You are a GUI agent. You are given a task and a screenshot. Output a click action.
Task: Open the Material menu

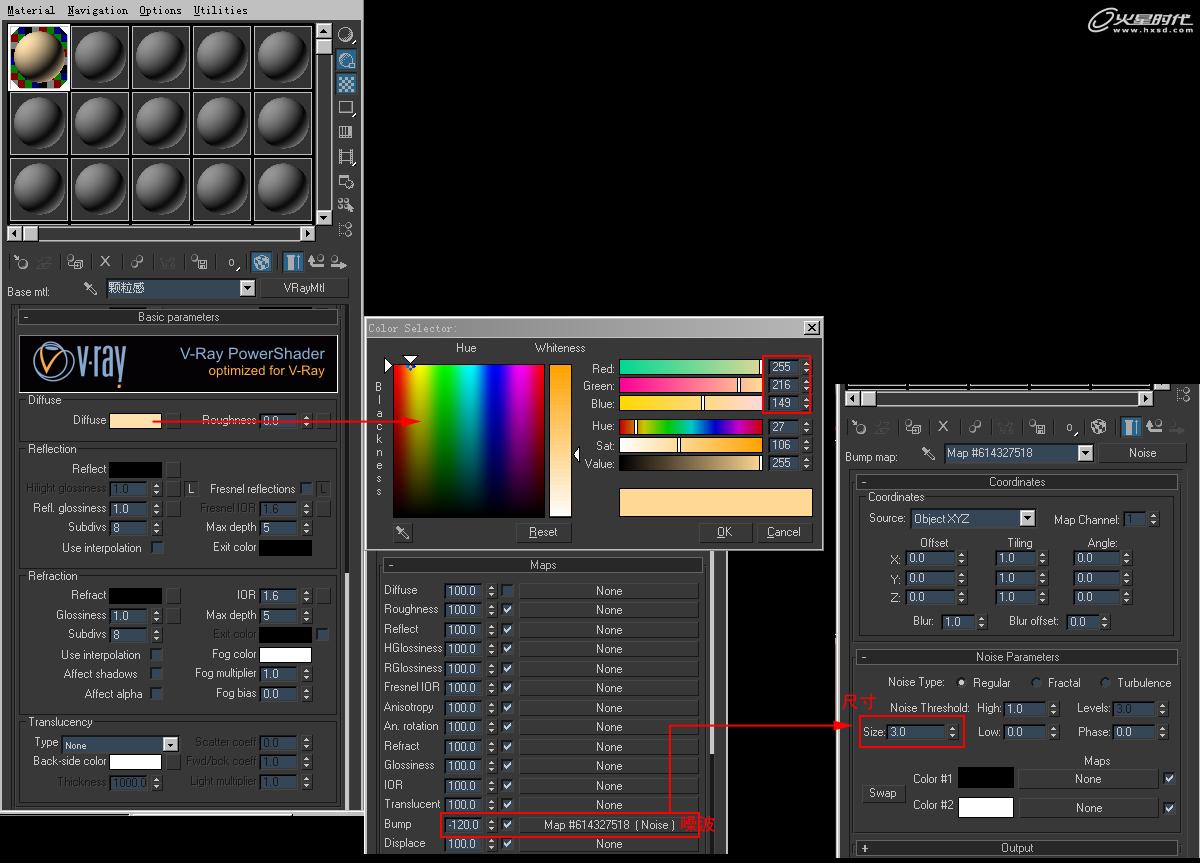(31, 10)
